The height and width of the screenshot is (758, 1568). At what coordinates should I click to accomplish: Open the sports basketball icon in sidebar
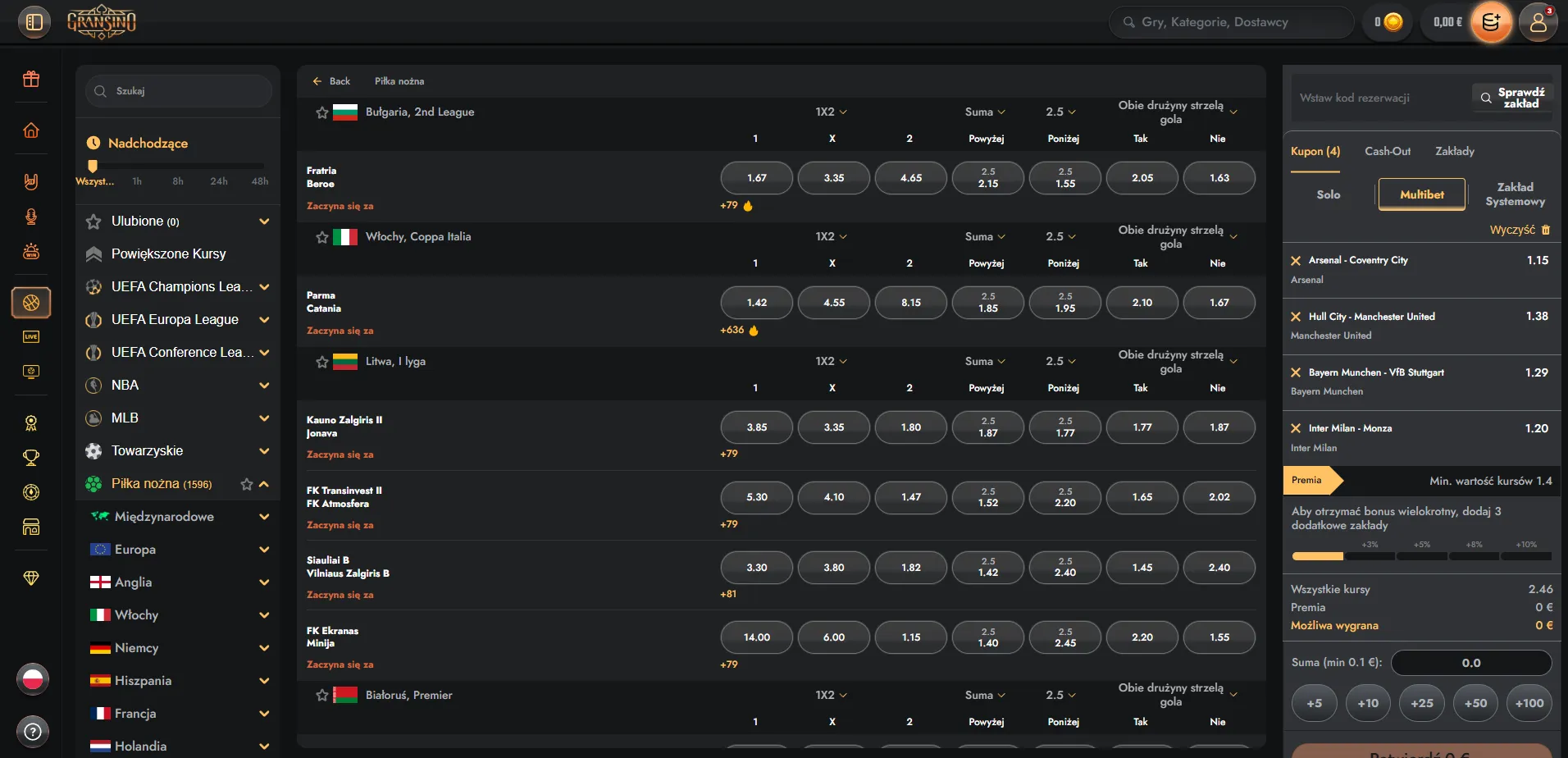[x=31, y=303]
